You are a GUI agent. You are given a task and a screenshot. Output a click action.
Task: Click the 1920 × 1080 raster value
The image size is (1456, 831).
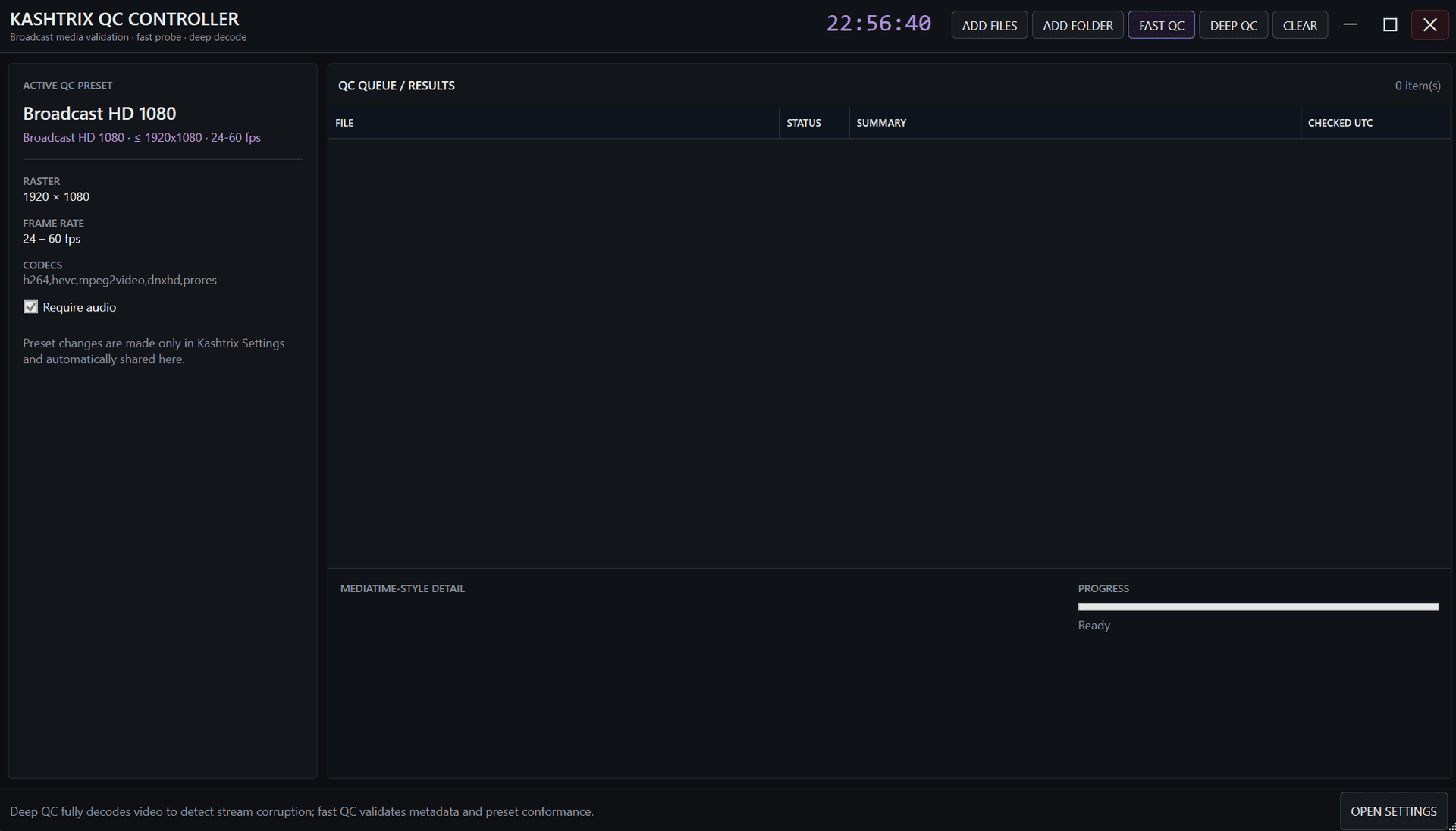pyautogui.click(x=56, y=197)
